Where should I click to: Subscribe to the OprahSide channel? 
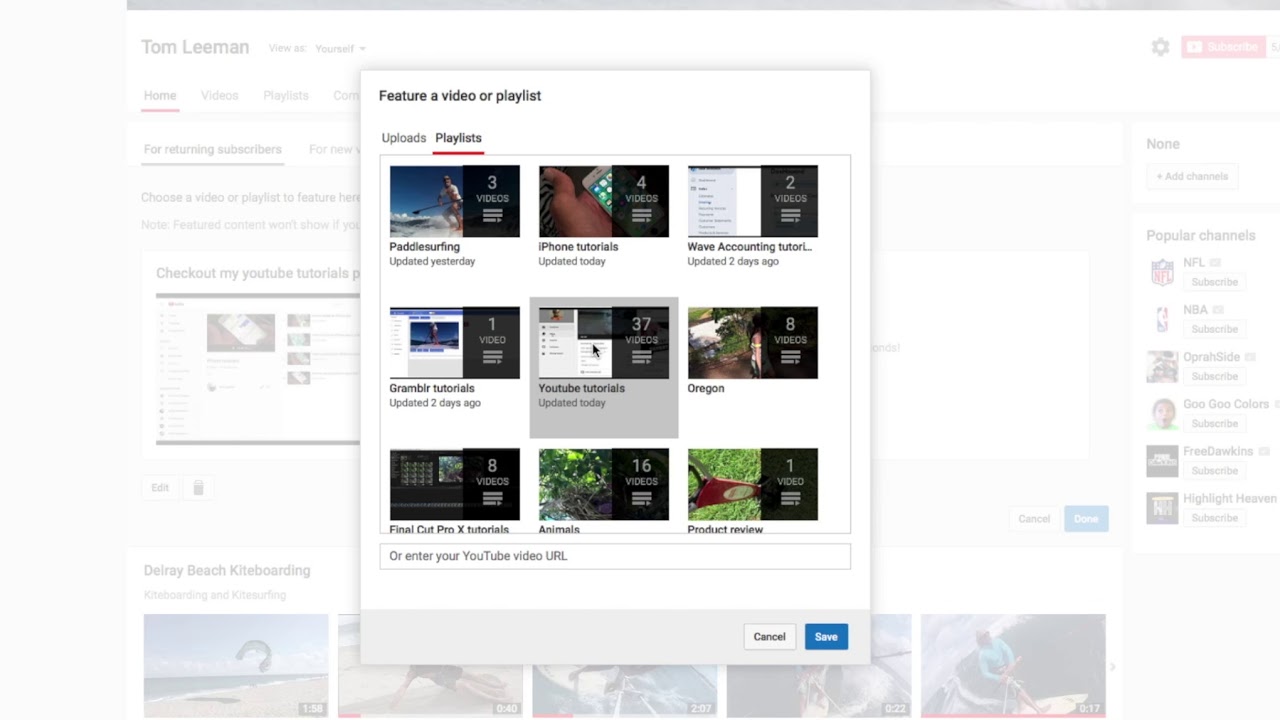(1214, 376)
